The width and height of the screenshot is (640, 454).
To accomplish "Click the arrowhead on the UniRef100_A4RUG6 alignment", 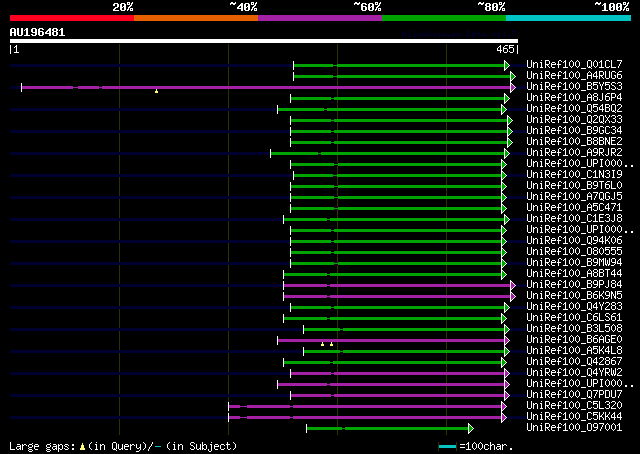I will [512, 76].
